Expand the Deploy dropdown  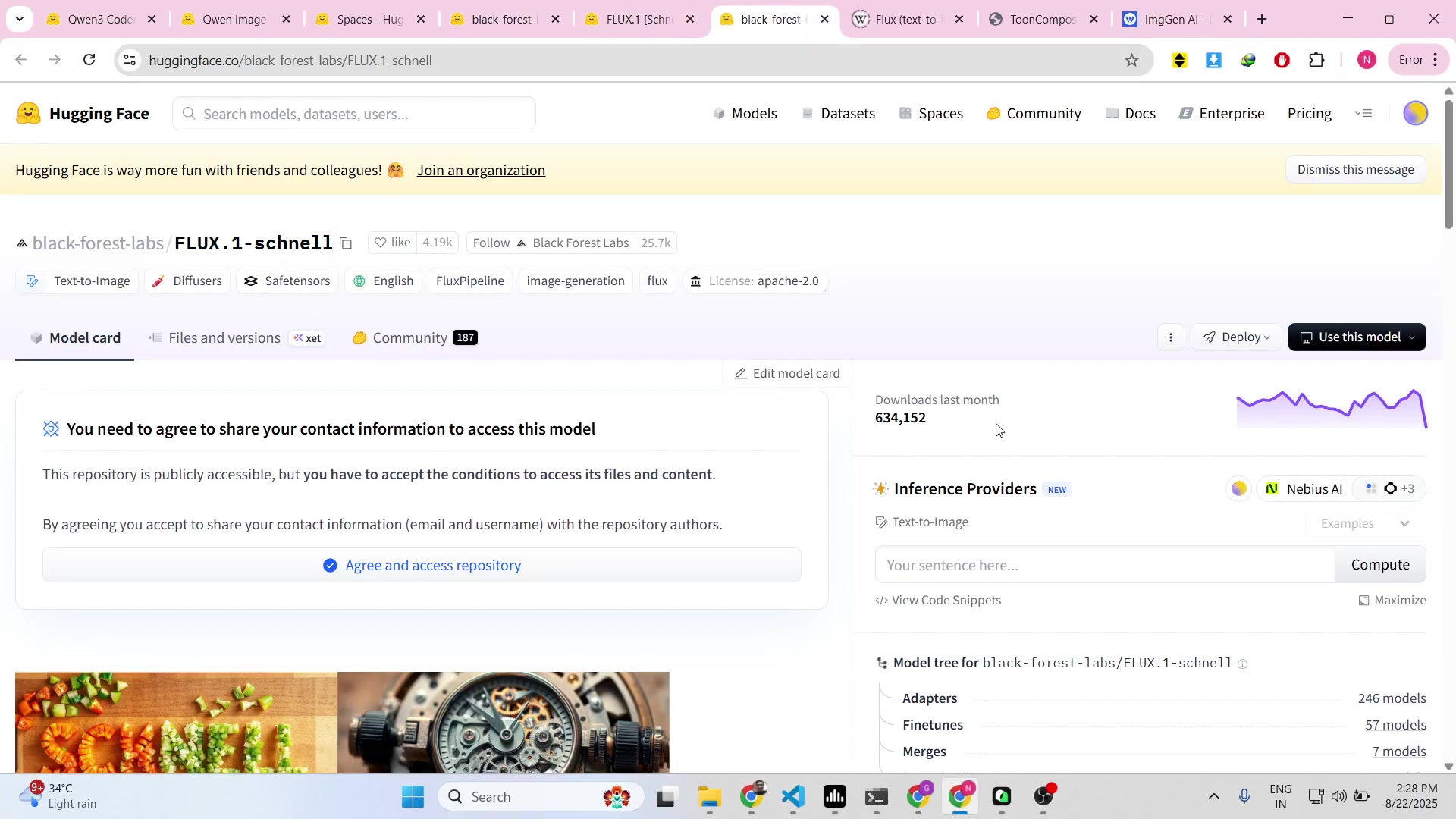pyautogui.click(x=1237, y=337)
